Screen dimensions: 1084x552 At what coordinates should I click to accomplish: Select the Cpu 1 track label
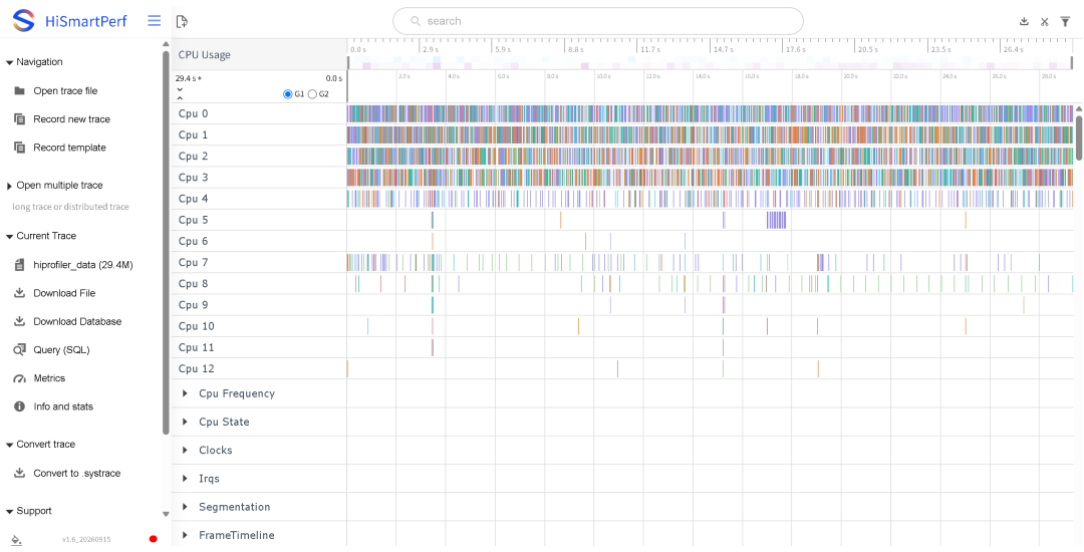[x=193, y=135]
